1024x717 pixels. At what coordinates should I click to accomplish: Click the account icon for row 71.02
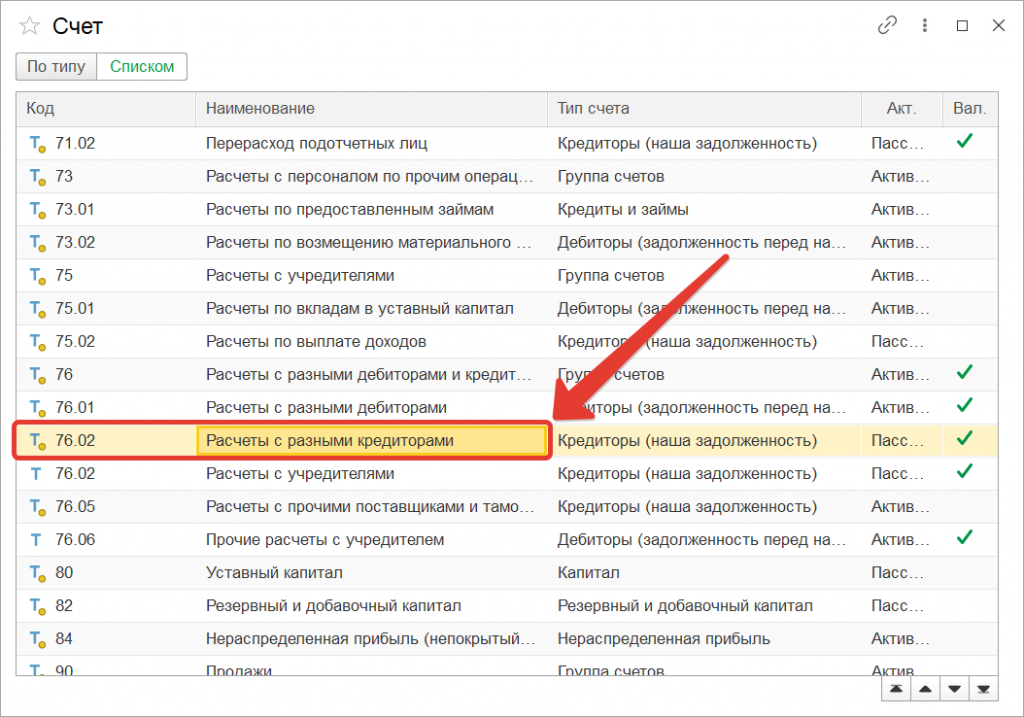click(x=38, y=144)
